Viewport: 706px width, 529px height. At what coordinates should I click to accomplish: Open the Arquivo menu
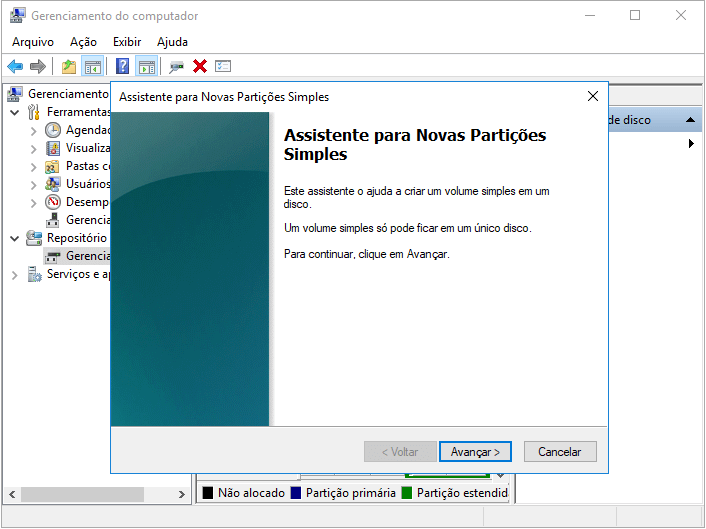(x=33, y=42)
